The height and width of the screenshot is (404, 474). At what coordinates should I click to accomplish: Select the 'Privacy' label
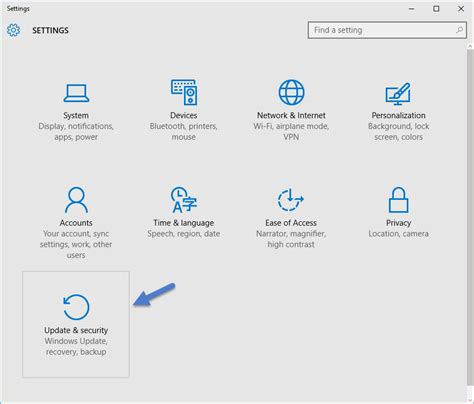(x=398, y=223)
